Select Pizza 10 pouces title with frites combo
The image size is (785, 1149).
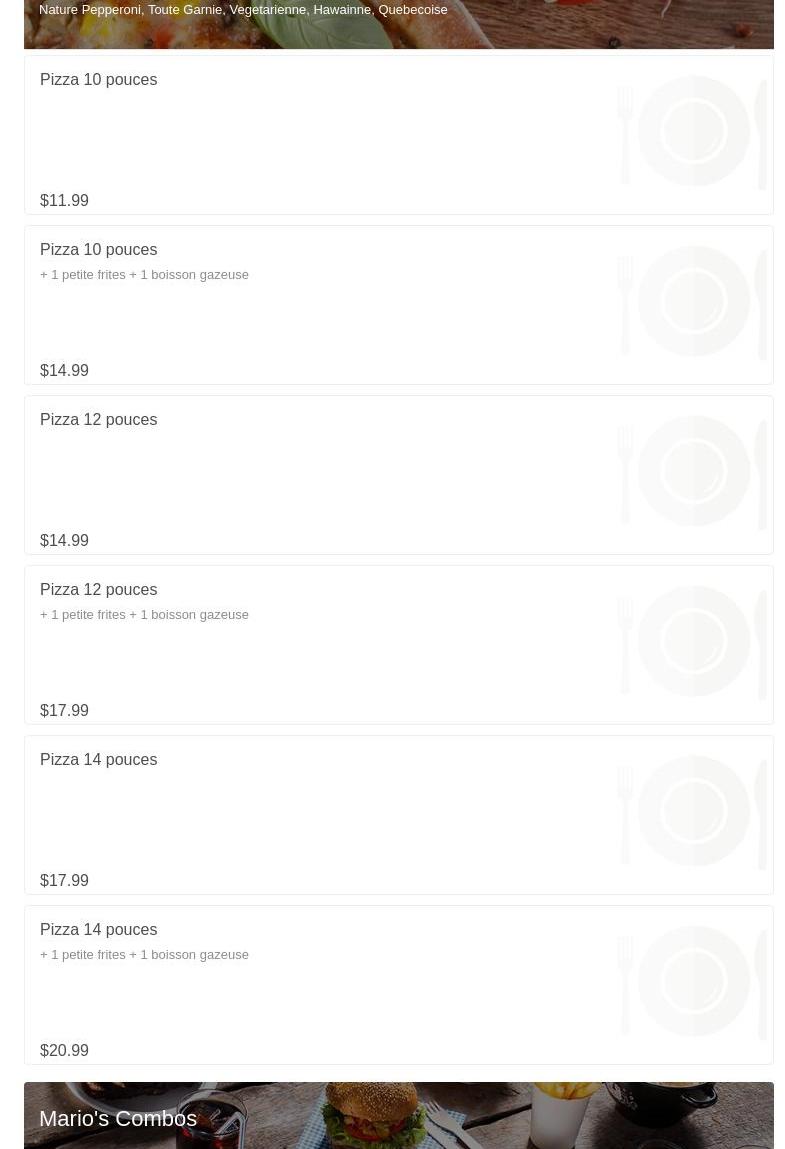98,250
